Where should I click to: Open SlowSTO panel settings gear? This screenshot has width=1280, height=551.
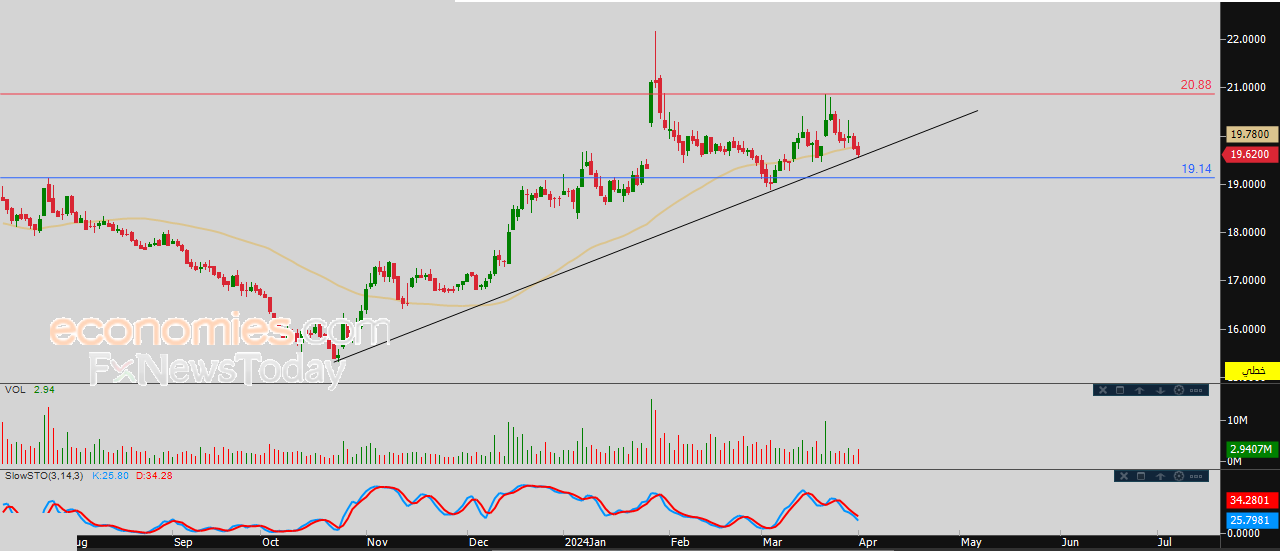click(x=1179, y=476)
